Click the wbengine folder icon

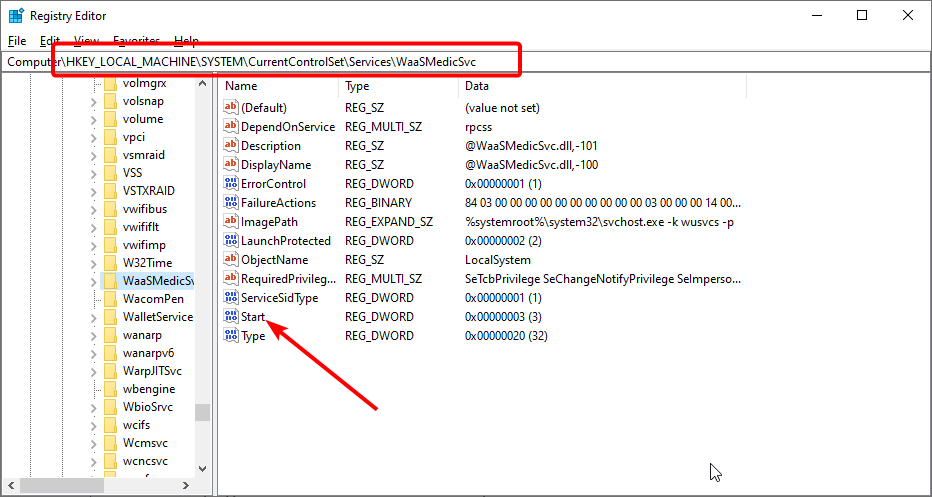click(x=110, y=389)
